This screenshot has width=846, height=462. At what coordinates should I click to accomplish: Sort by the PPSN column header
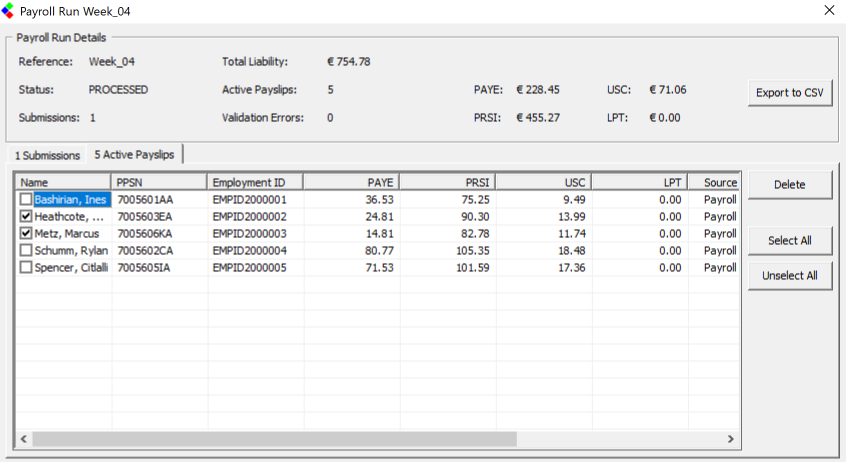[158, 182]
